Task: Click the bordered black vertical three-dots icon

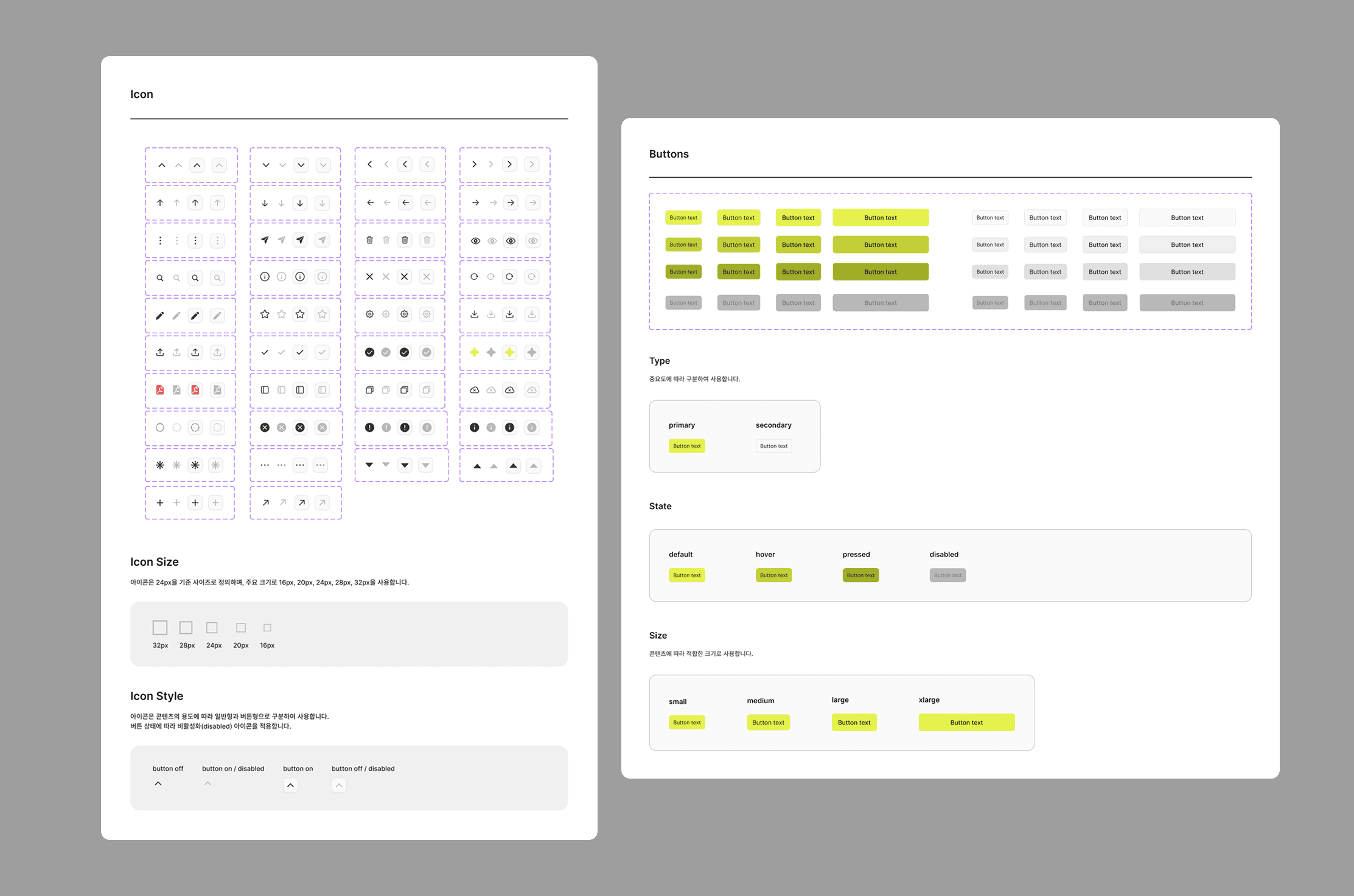Action: coord(195,241)
